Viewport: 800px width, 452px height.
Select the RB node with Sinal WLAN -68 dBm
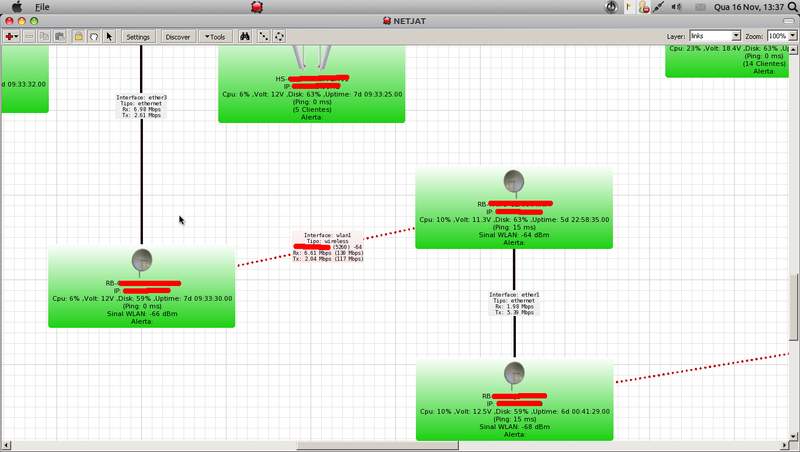pos(514,400)
